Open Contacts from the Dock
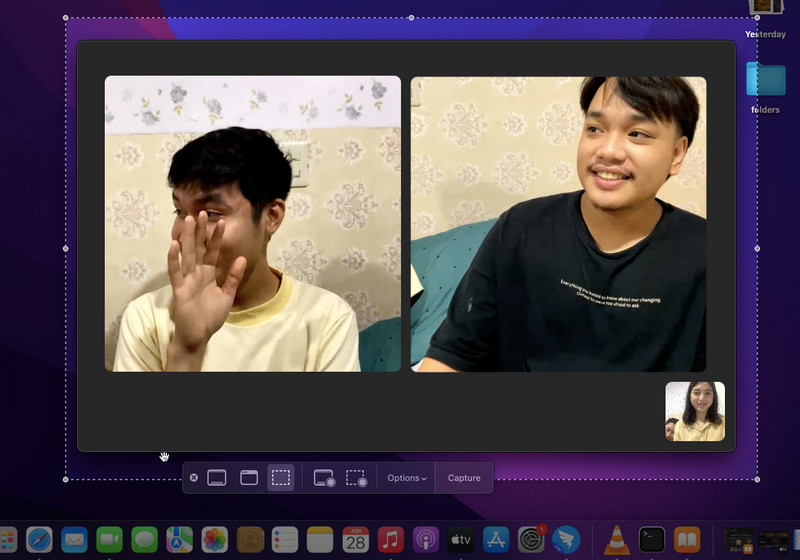This screenshot has width=800, height=560. (250, 540)
